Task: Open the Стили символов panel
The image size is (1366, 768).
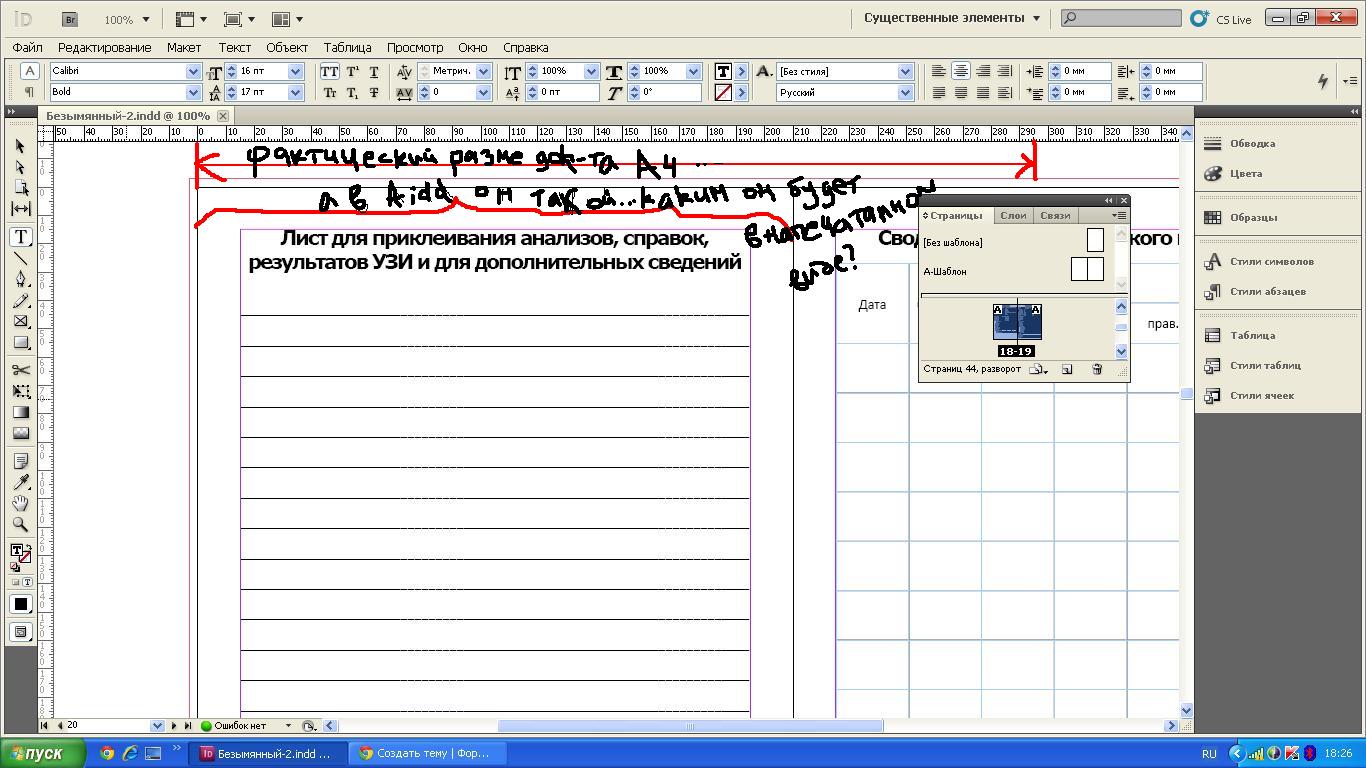Action: (1259, 261)
